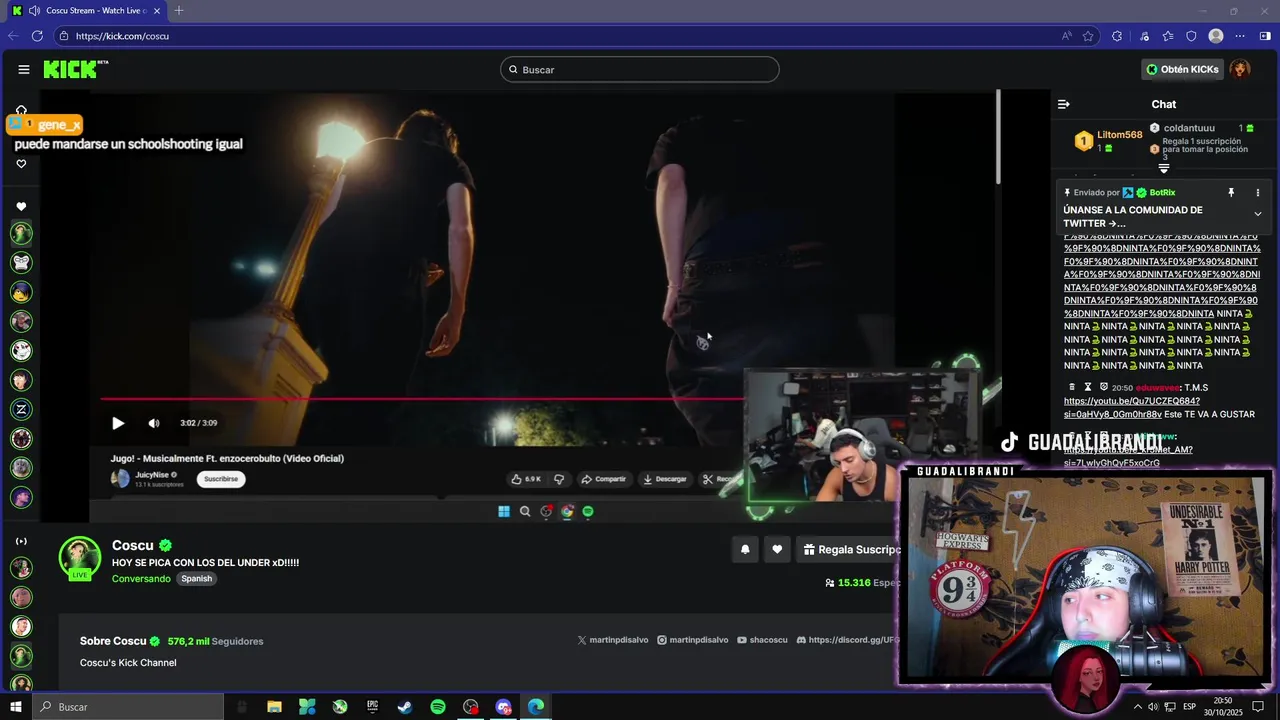Open Spotify from the taskbar
Screen dimensions: 1280x720
pos(438,707)
